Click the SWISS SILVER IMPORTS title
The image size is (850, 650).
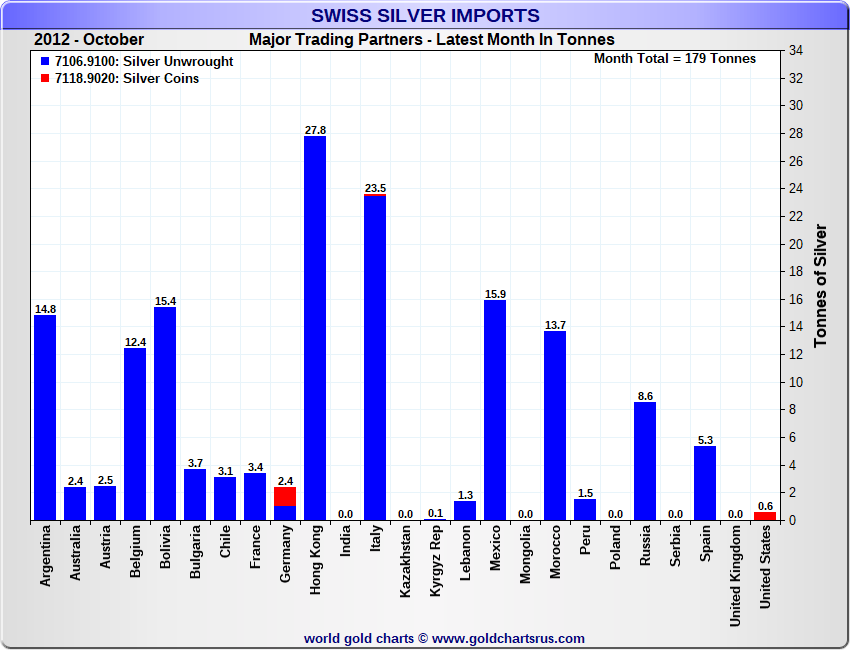click(x=425, y=15)
